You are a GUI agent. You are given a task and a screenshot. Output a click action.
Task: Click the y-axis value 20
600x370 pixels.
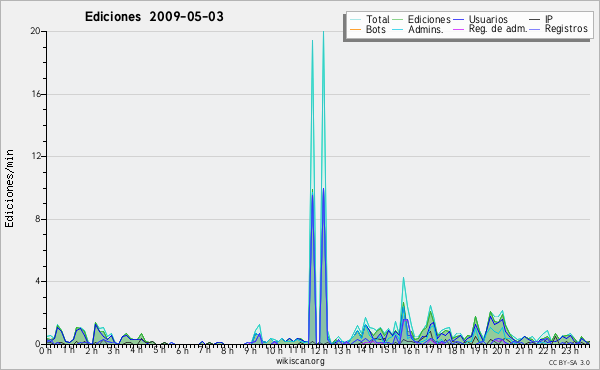pos(36,31)
